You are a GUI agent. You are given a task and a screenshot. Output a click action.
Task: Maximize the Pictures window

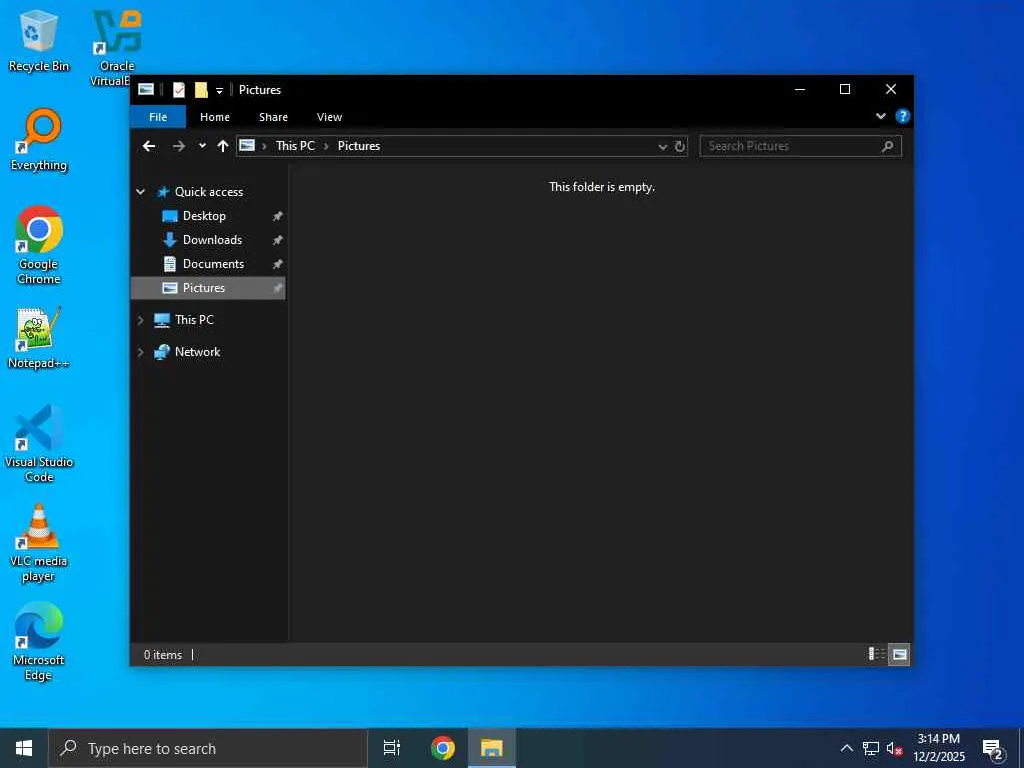[844, 89]
